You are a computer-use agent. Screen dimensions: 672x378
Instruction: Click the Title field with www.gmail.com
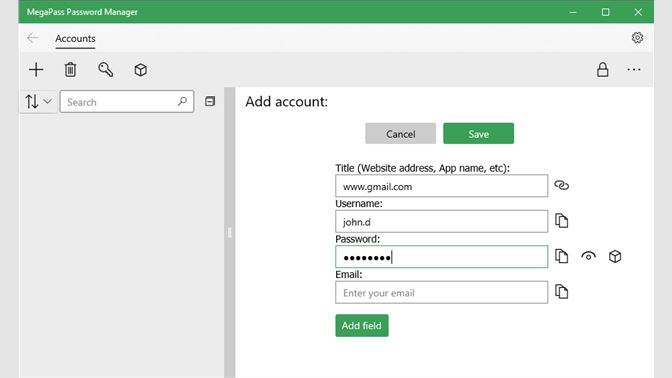pyautogui.click(x=441, y=186)
